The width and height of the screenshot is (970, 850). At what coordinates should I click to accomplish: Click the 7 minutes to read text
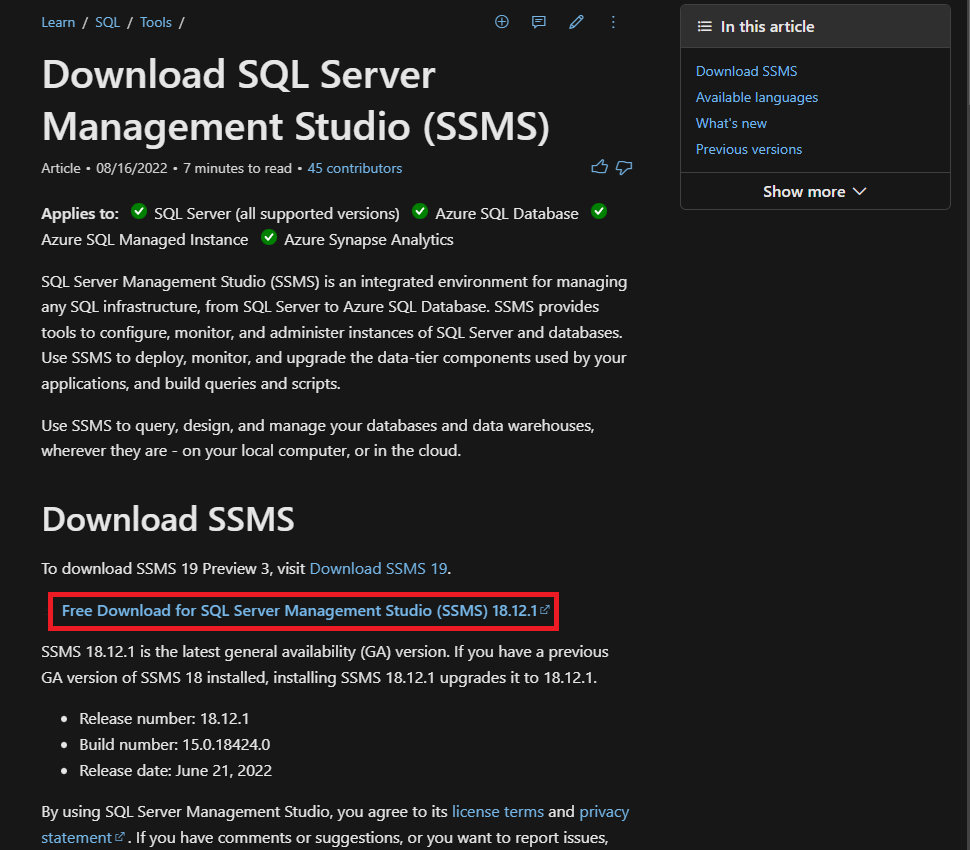[x=237, y=168]
